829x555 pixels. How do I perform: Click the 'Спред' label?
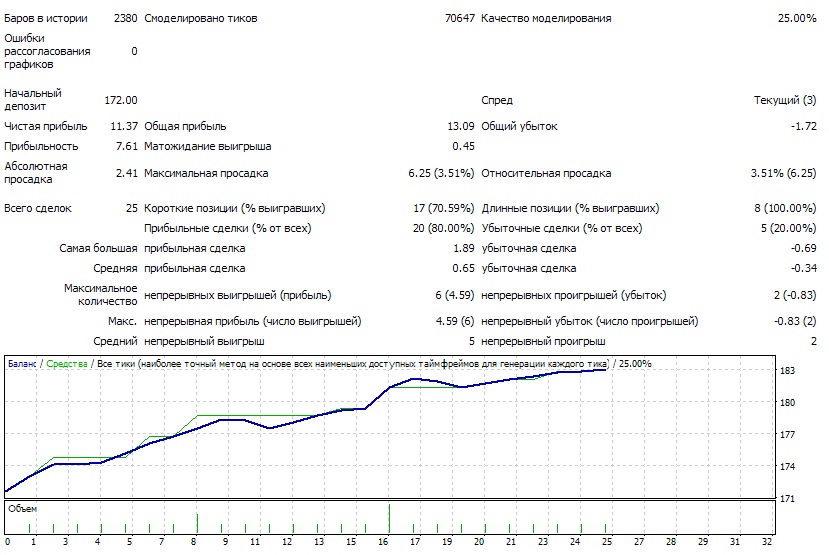pos(497,100)
